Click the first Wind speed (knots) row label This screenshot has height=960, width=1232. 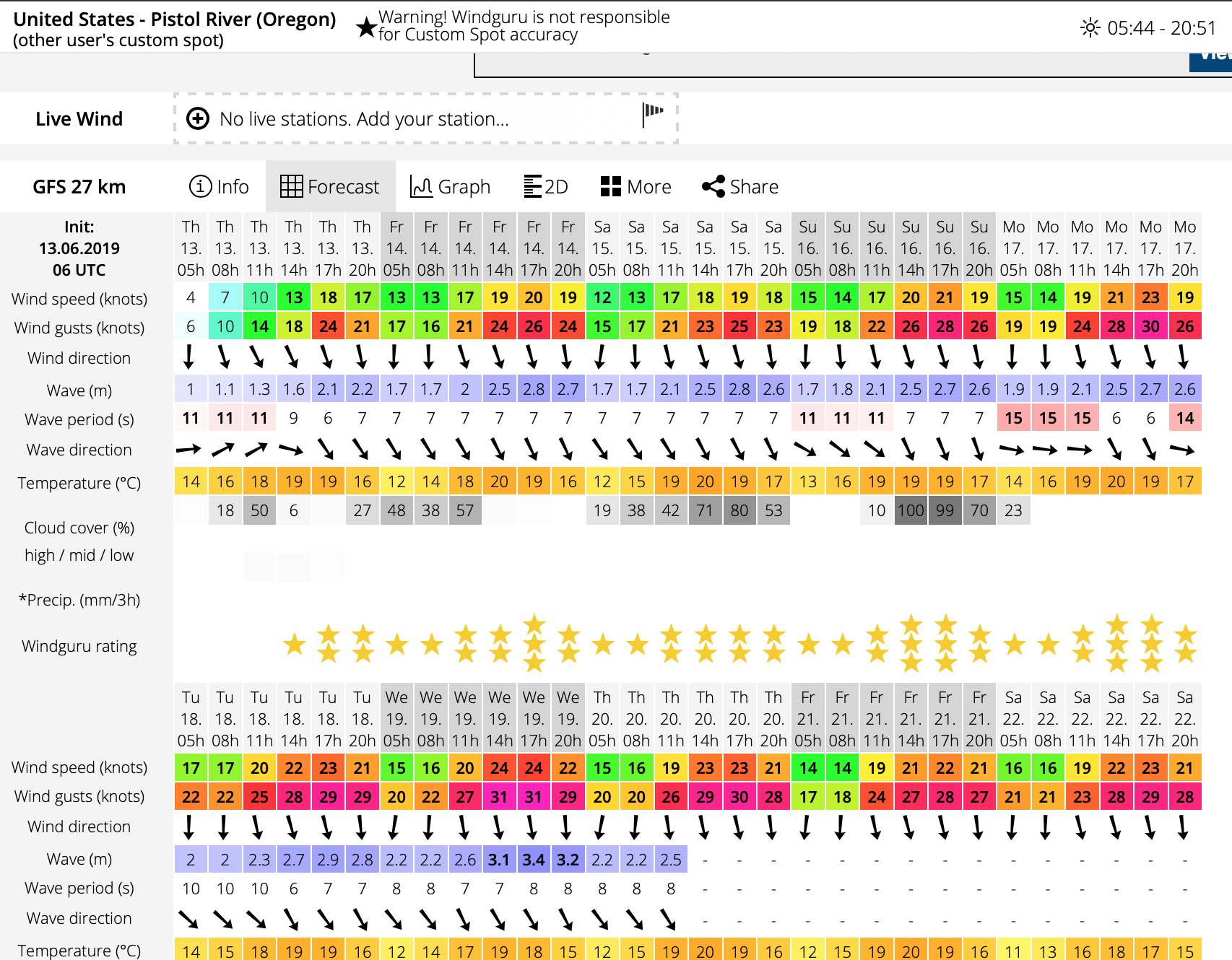pyautogui.click(x=79, y=299)
